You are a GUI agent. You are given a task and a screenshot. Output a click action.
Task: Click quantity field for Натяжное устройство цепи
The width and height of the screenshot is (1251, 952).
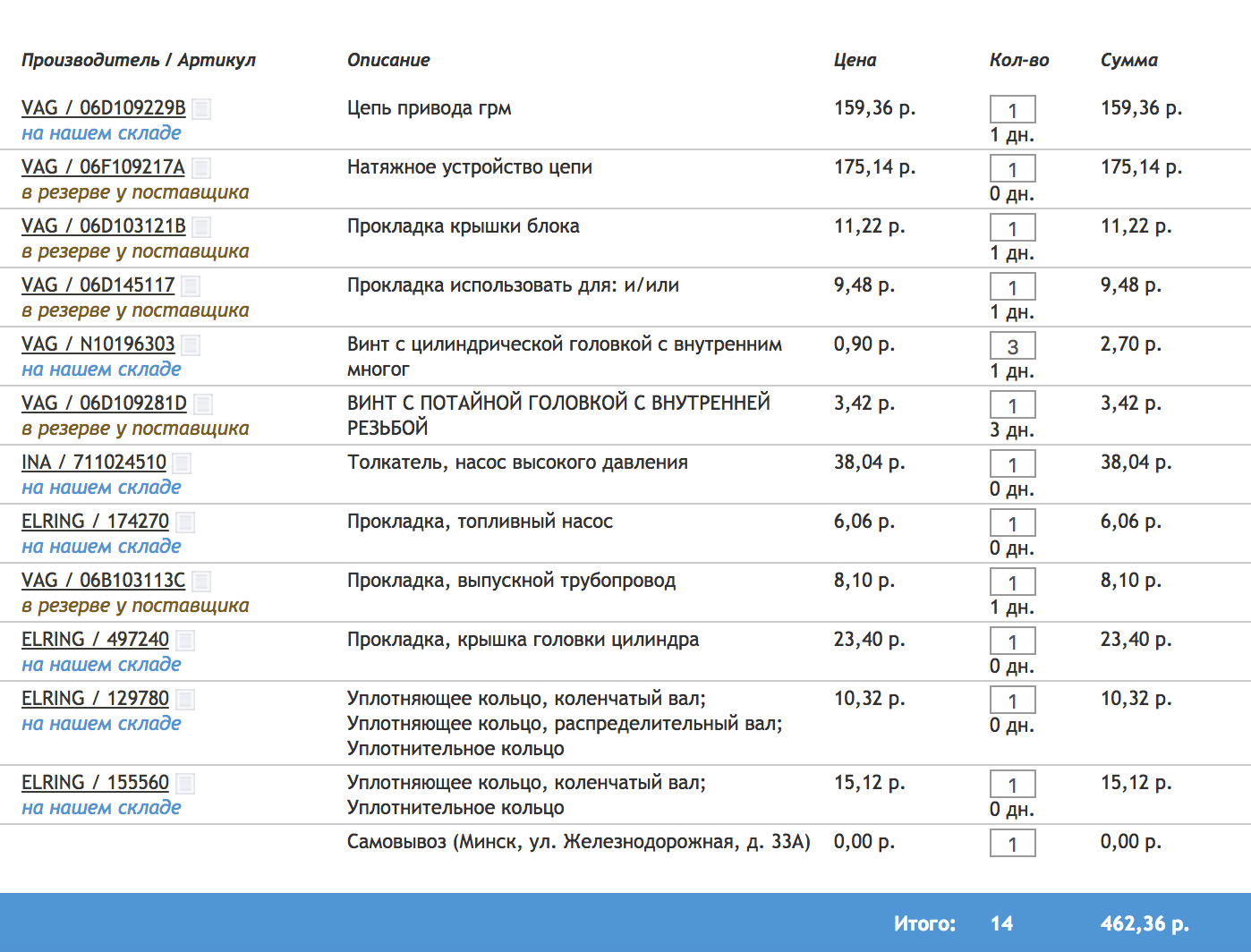[x=1012, y=169]
